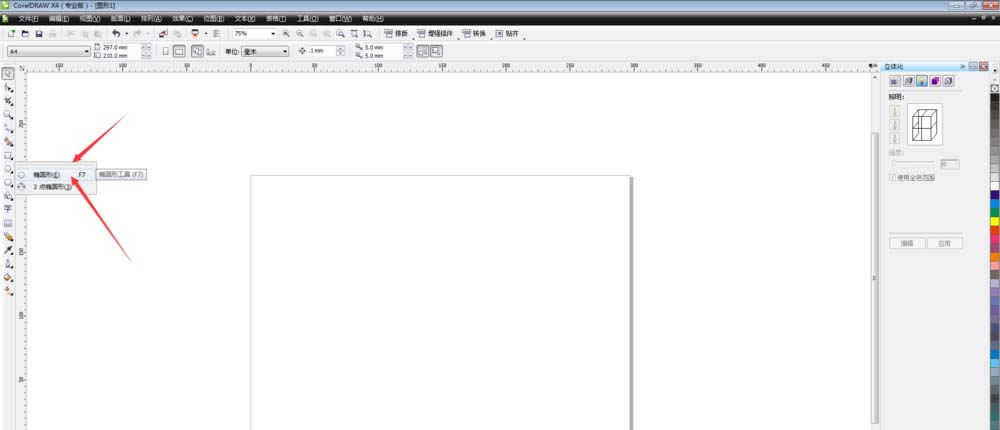1000x430 pixels.
Task: Open the extrude lighting tab with bulb icon
Action: pos(921,80)
